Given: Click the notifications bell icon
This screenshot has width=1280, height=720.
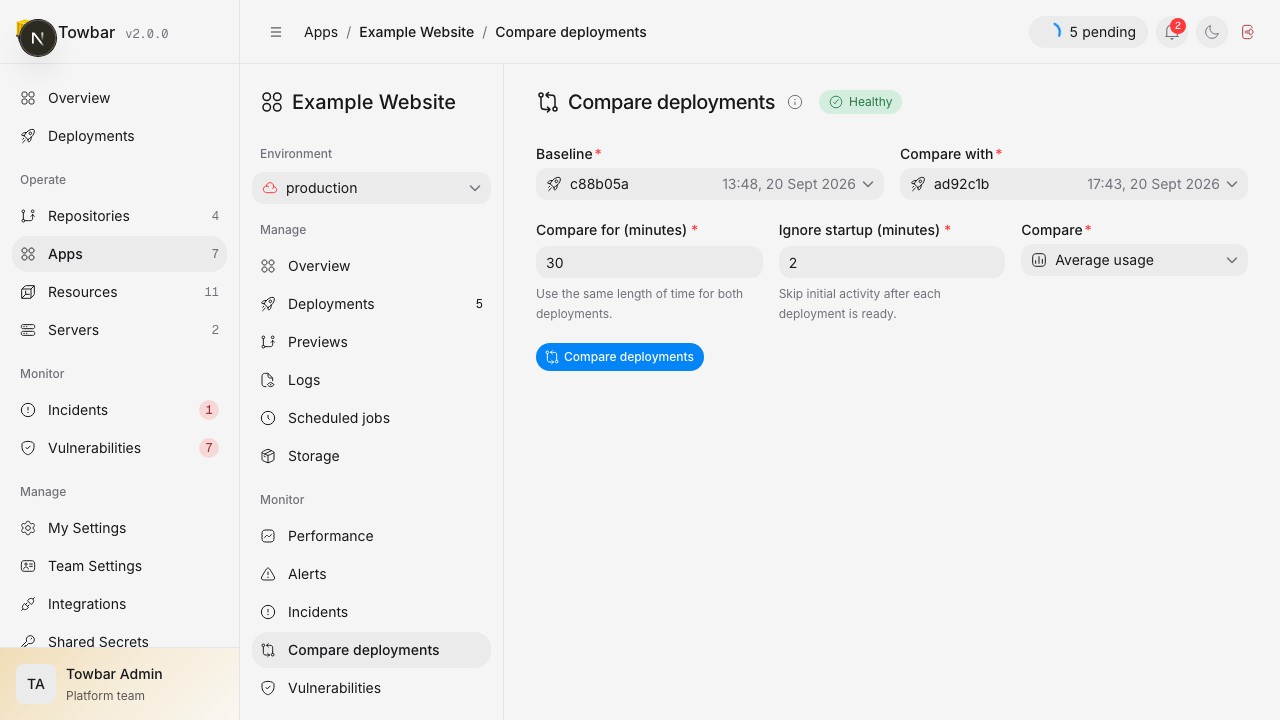Looking at the screenshot, I should click(x=1171, y=32).
